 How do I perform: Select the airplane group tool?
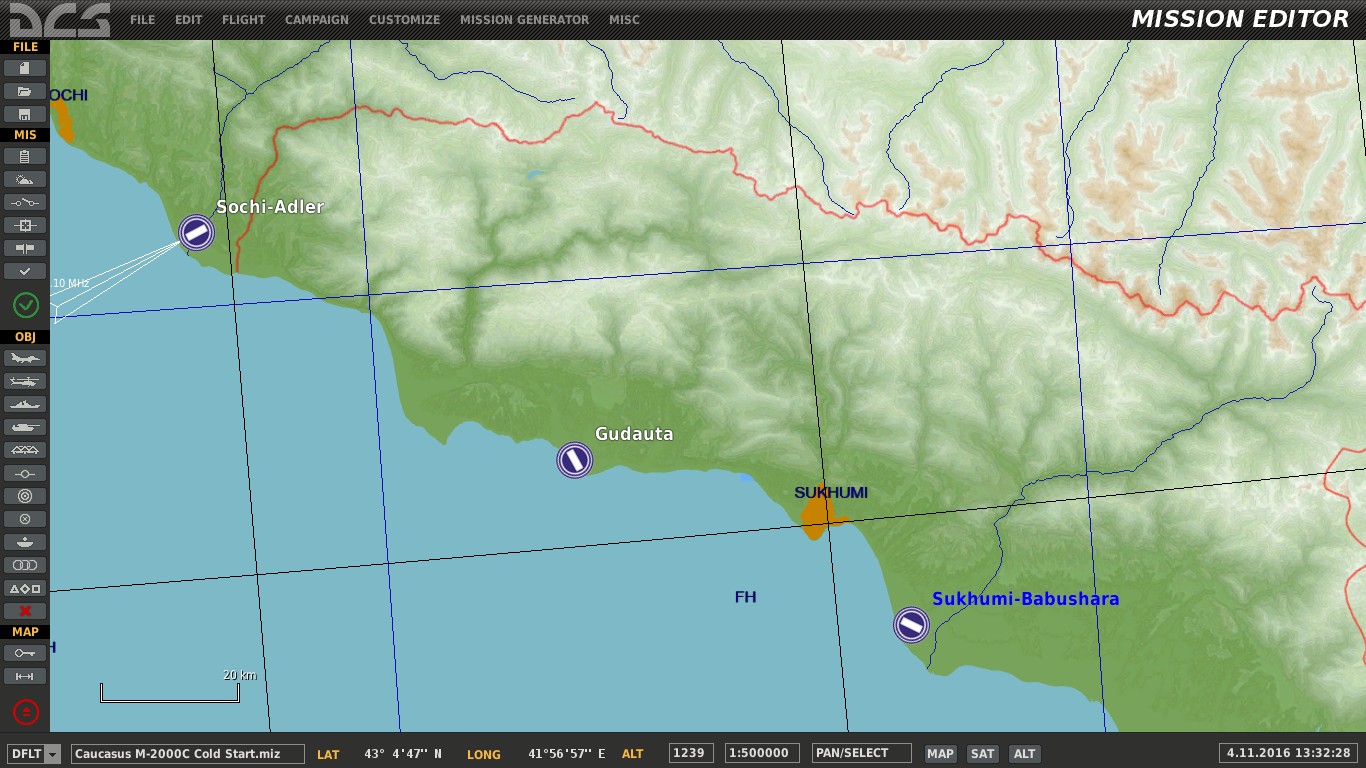click(25, 358)
